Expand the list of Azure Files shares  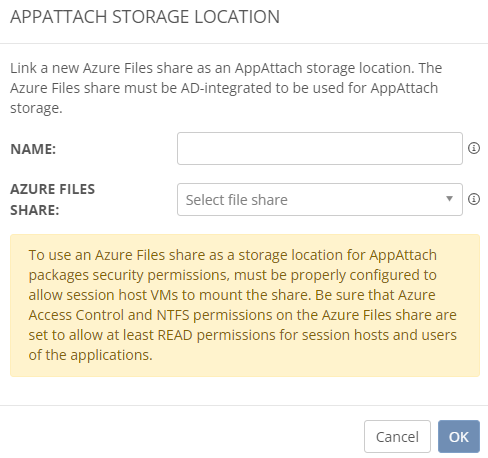point(320,199)
